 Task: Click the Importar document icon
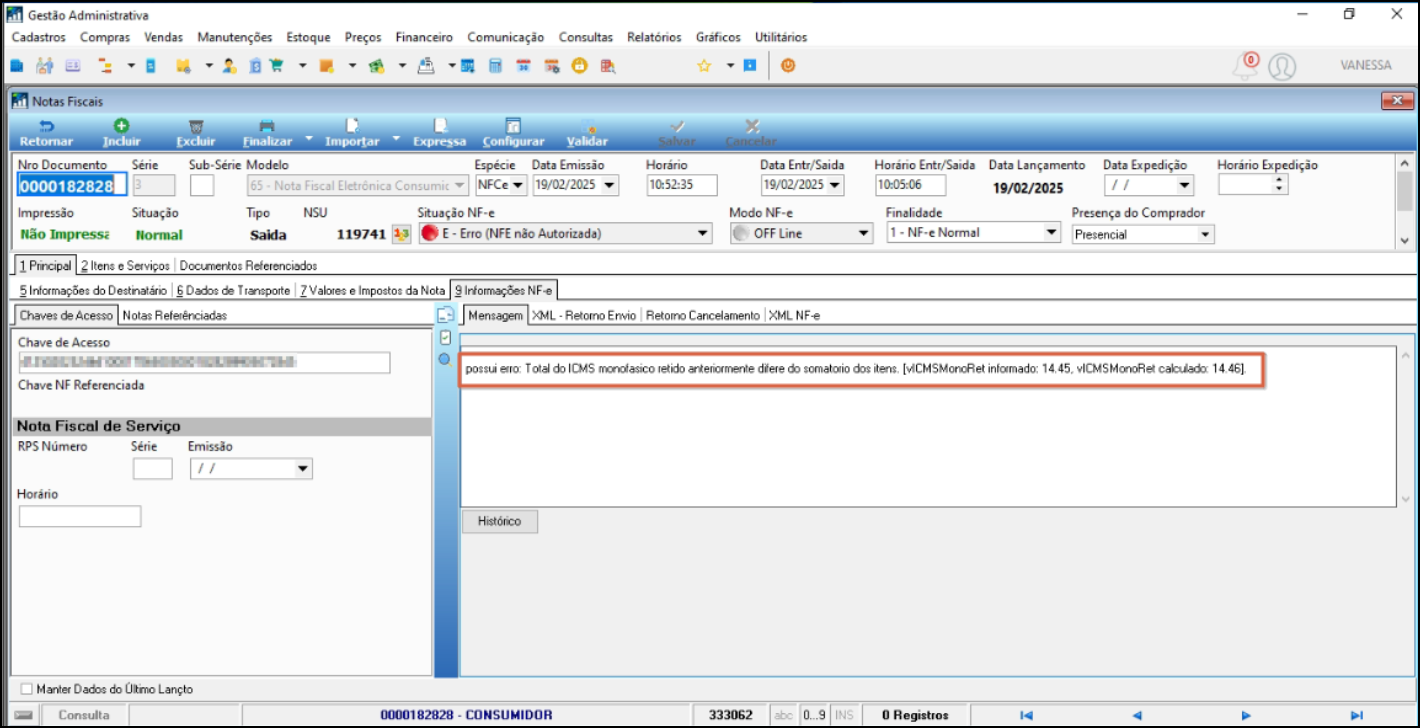pyautogui.click(x=352, y=126)
